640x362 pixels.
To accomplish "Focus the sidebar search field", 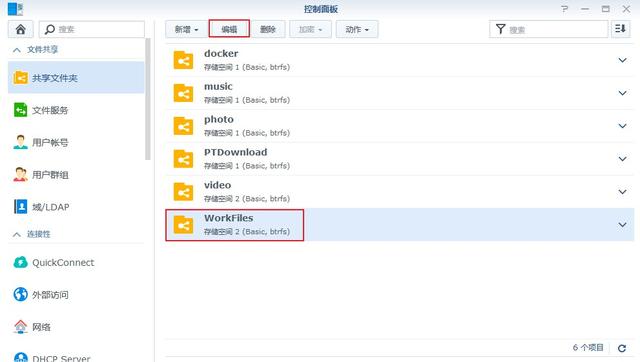I will 92,29.
